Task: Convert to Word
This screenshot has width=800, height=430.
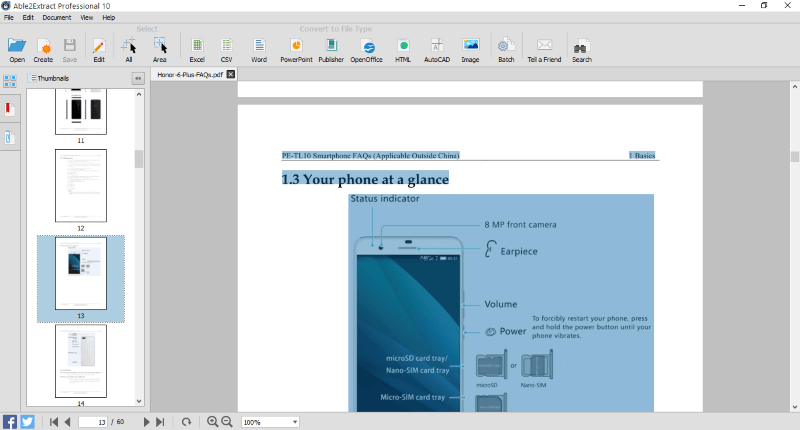Action: tap(259, 50)
